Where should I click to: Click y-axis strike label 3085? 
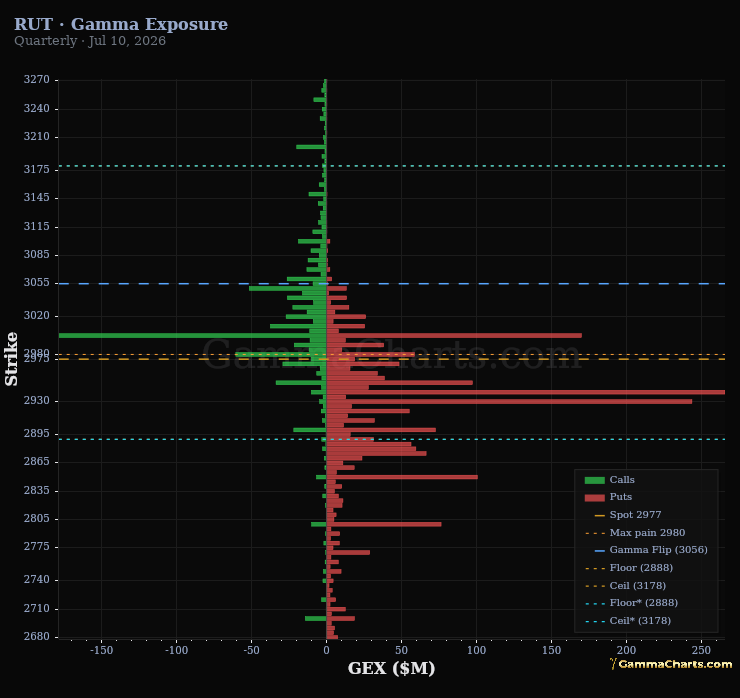37,254
